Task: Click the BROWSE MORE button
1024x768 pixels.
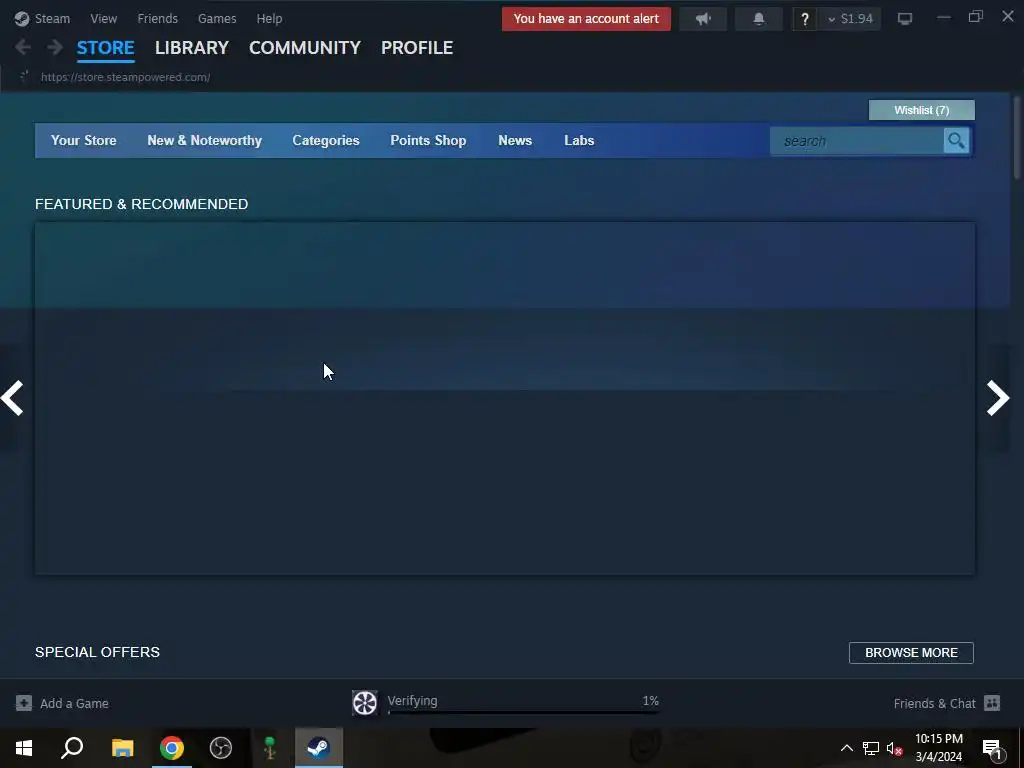Action: 911,652
